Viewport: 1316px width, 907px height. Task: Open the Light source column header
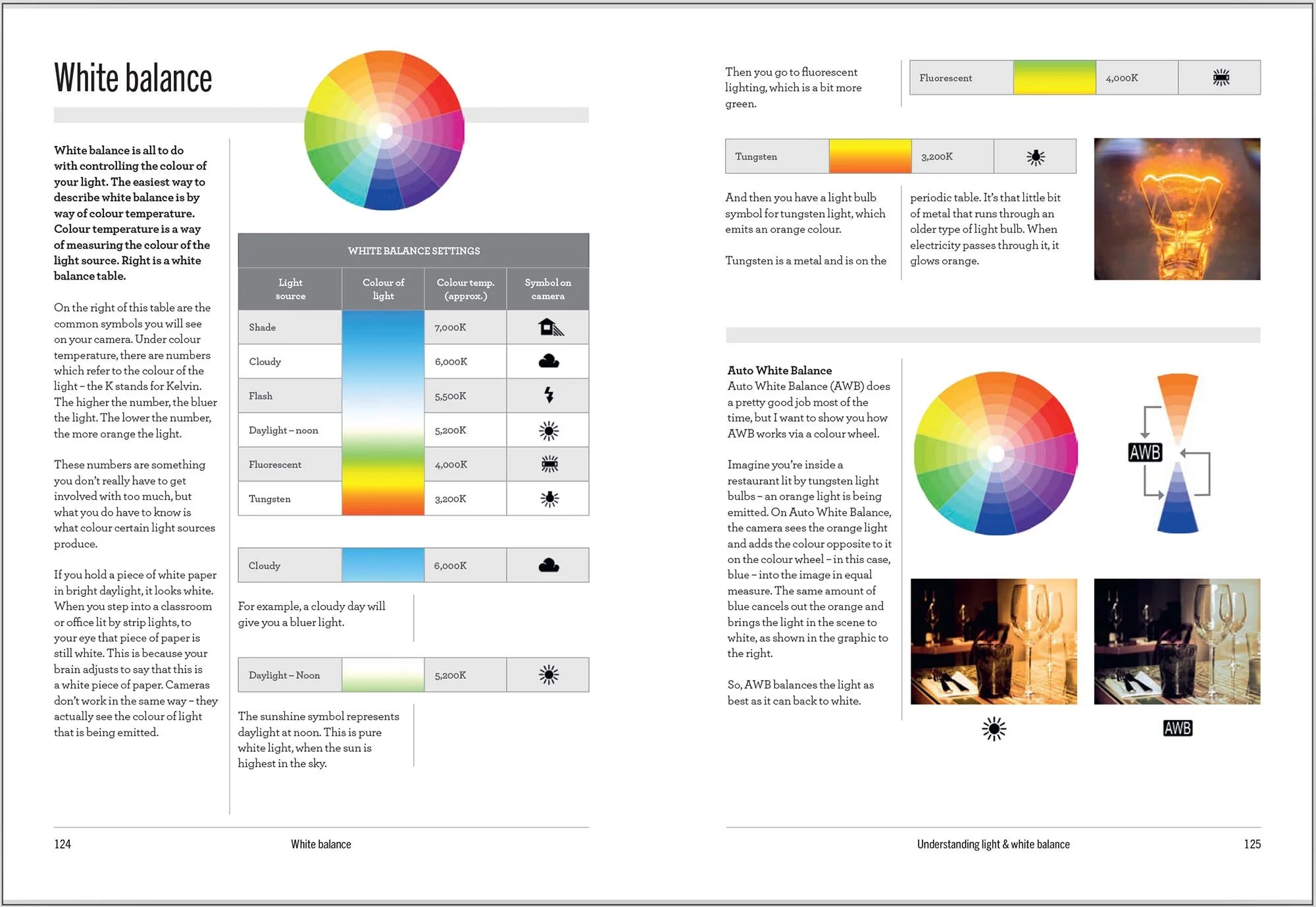point(290,289)
